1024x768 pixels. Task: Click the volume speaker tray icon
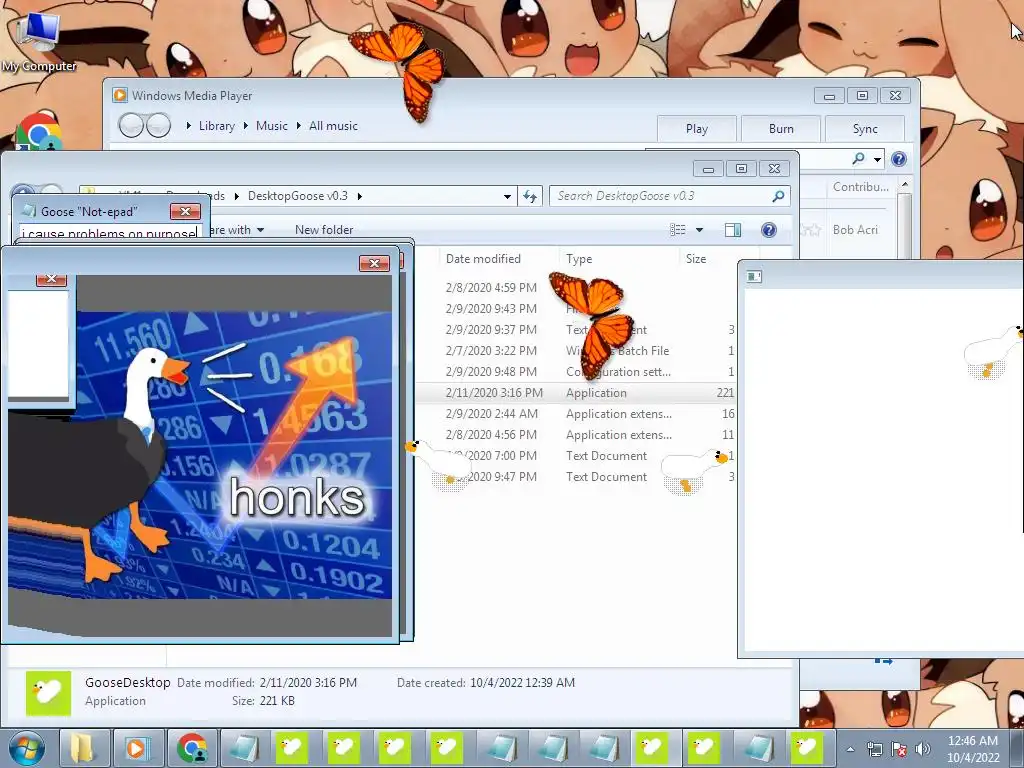(x=922, y=749)
